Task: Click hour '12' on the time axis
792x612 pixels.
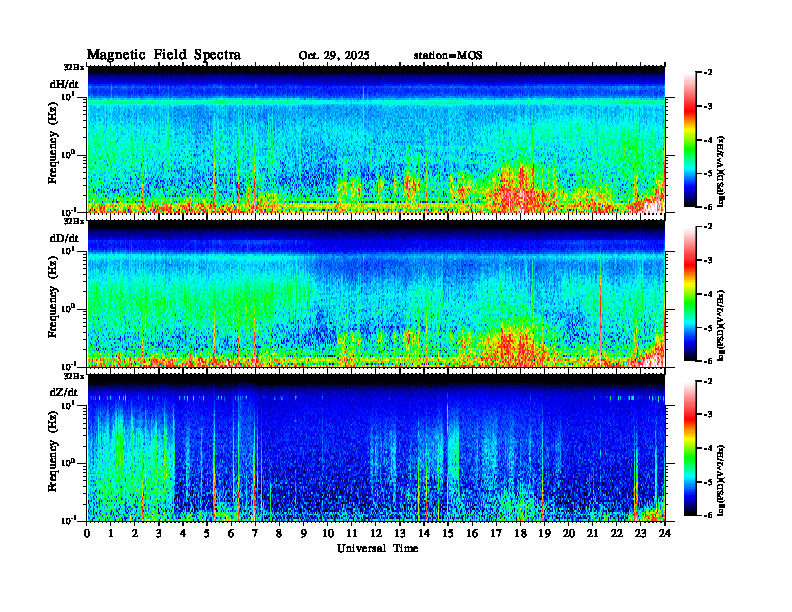Action: (376, 534)
